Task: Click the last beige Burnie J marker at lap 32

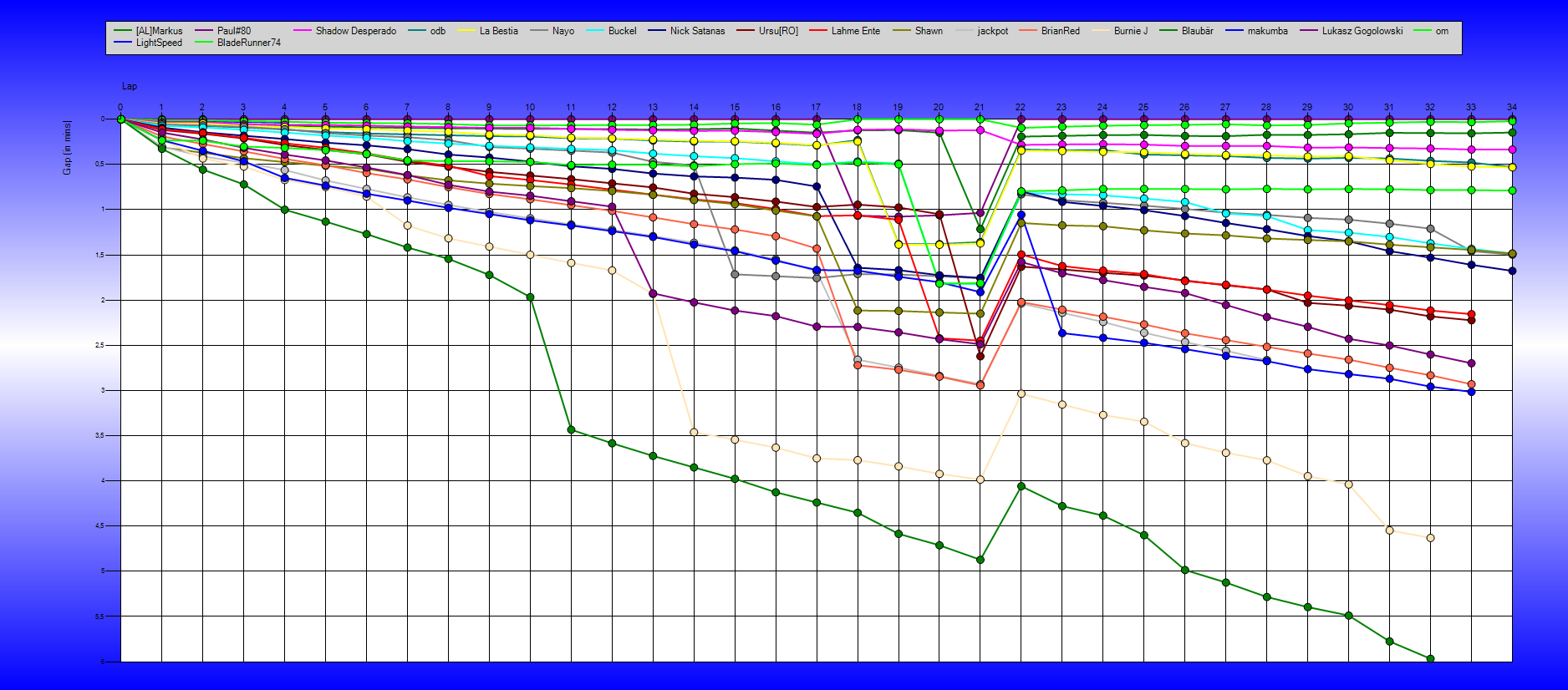Action: pos(1430,538)
